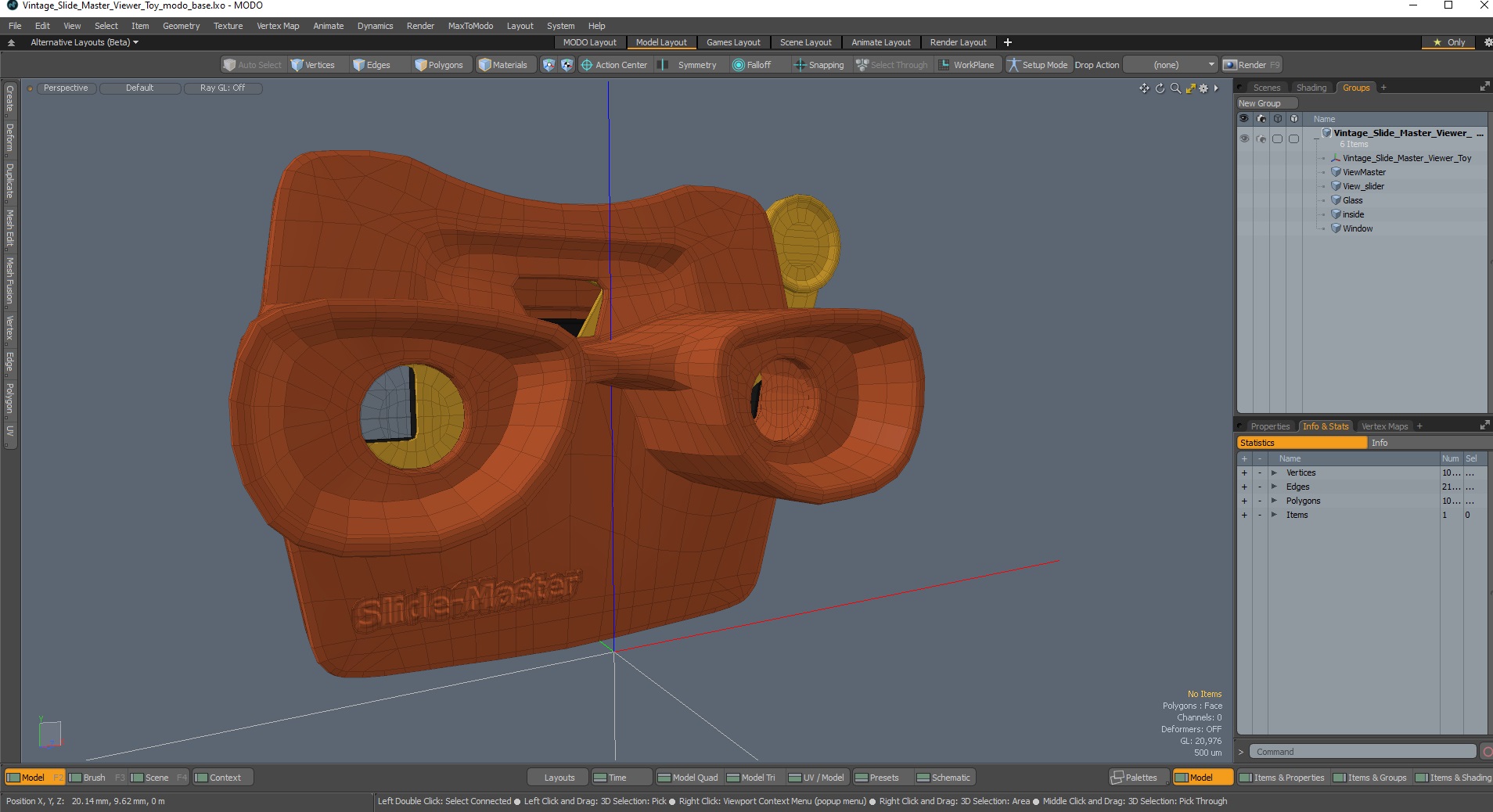Select Materials selection mode

[x=503, y=65]
